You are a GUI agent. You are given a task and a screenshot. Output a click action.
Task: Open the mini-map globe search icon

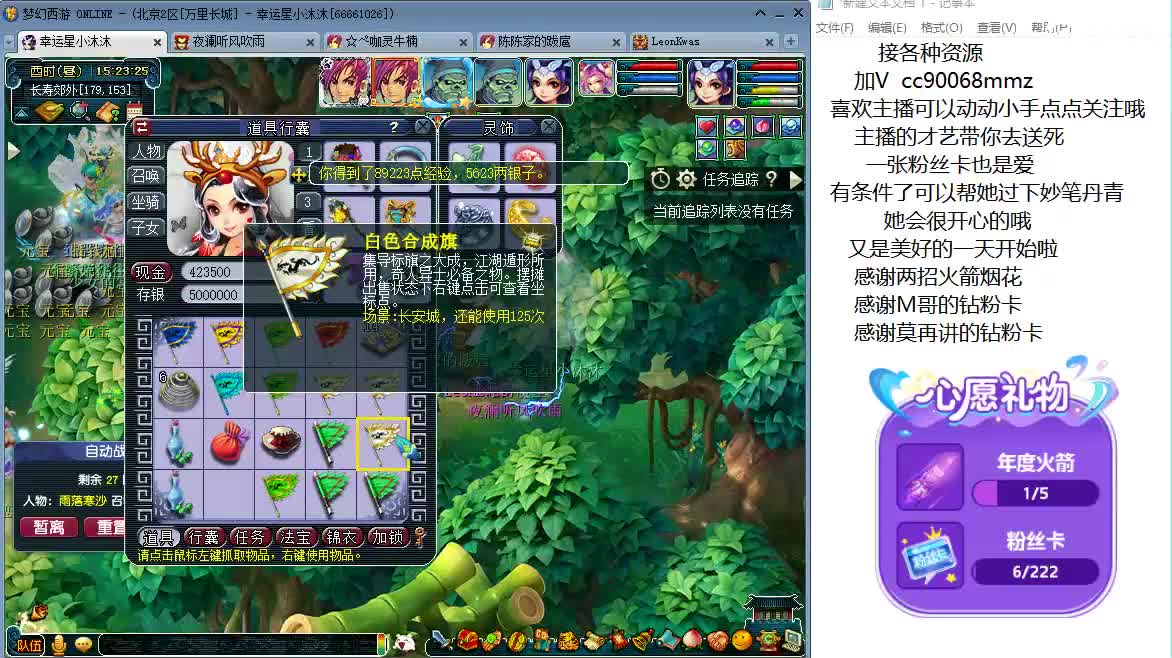pos(79,111)
